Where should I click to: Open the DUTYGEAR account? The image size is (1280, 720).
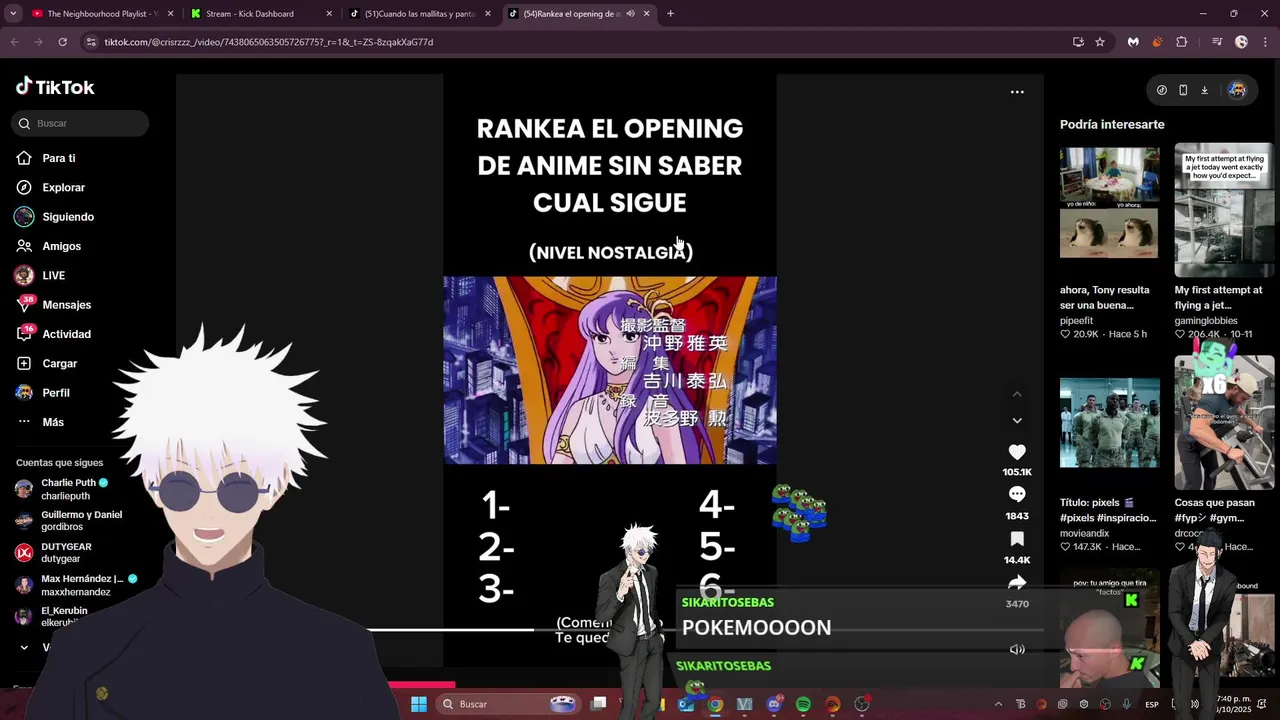[54, 553]
